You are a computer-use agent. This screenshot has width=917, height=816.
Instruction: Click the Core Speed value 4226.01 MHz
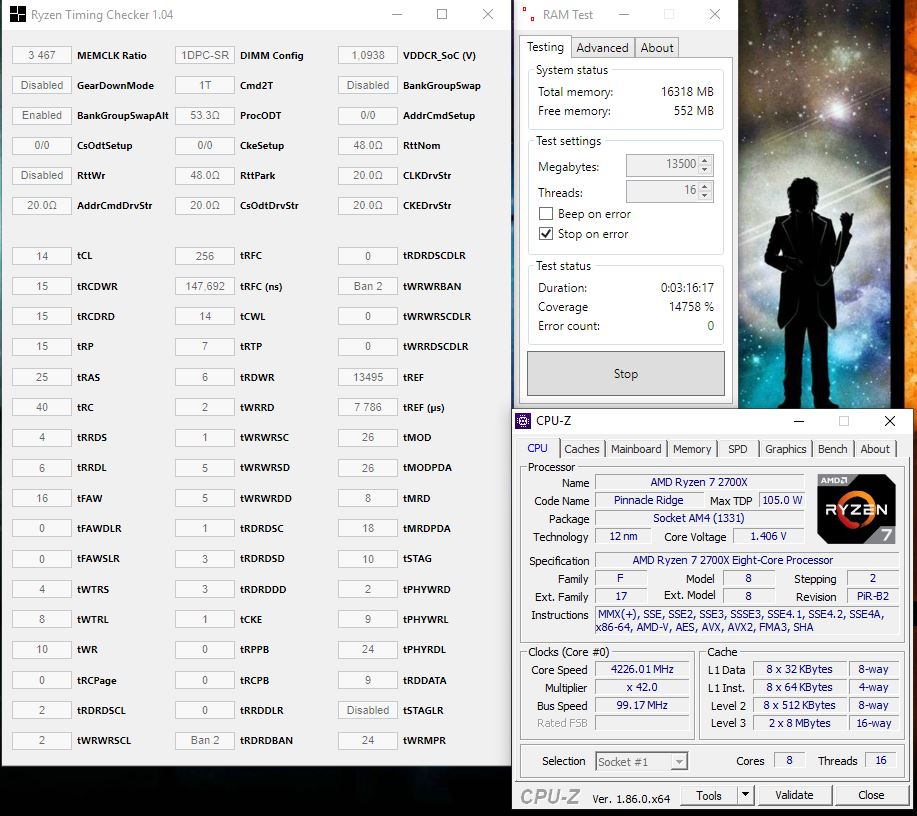642,669
